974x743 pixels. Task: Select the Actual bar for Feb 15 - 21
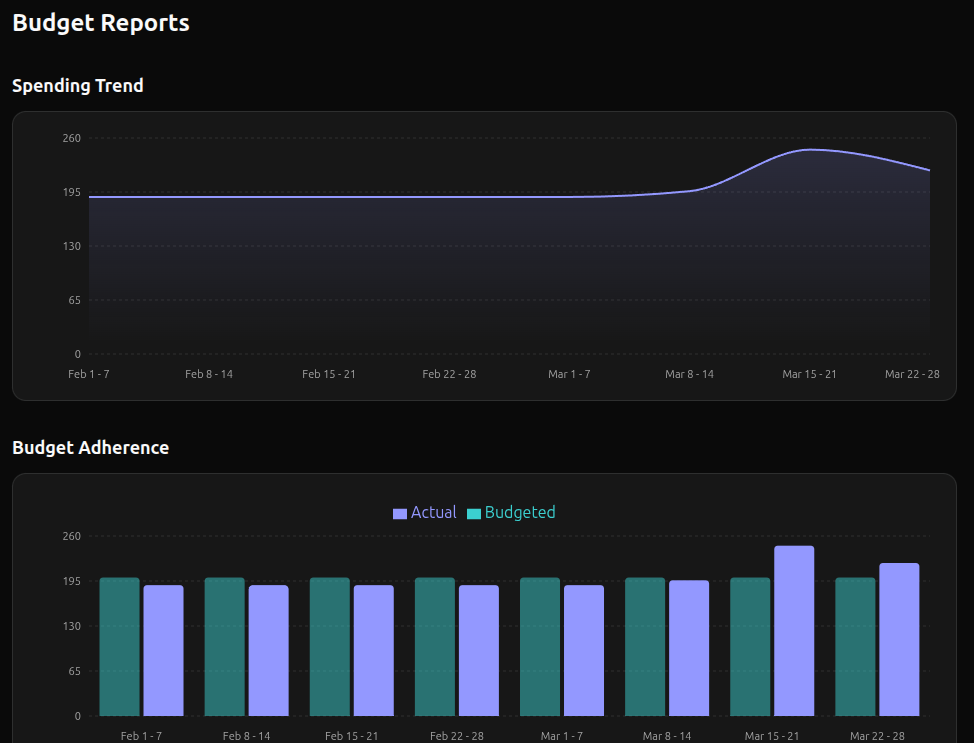[x=373, y=650]
